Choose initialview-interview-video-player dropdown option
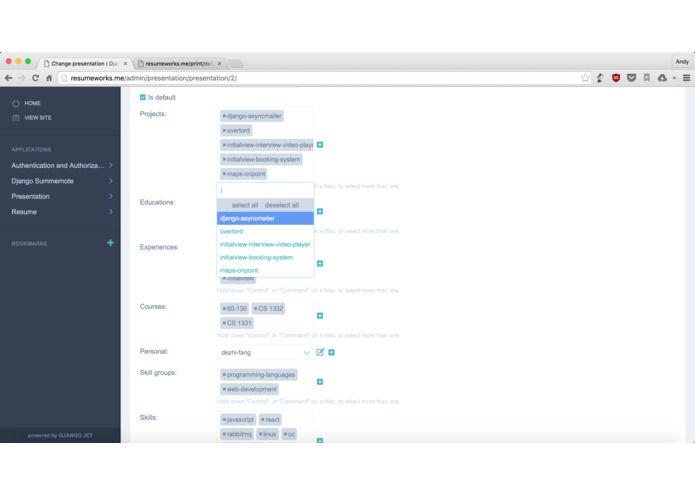695x494 pixels. (x=265, y=244)
